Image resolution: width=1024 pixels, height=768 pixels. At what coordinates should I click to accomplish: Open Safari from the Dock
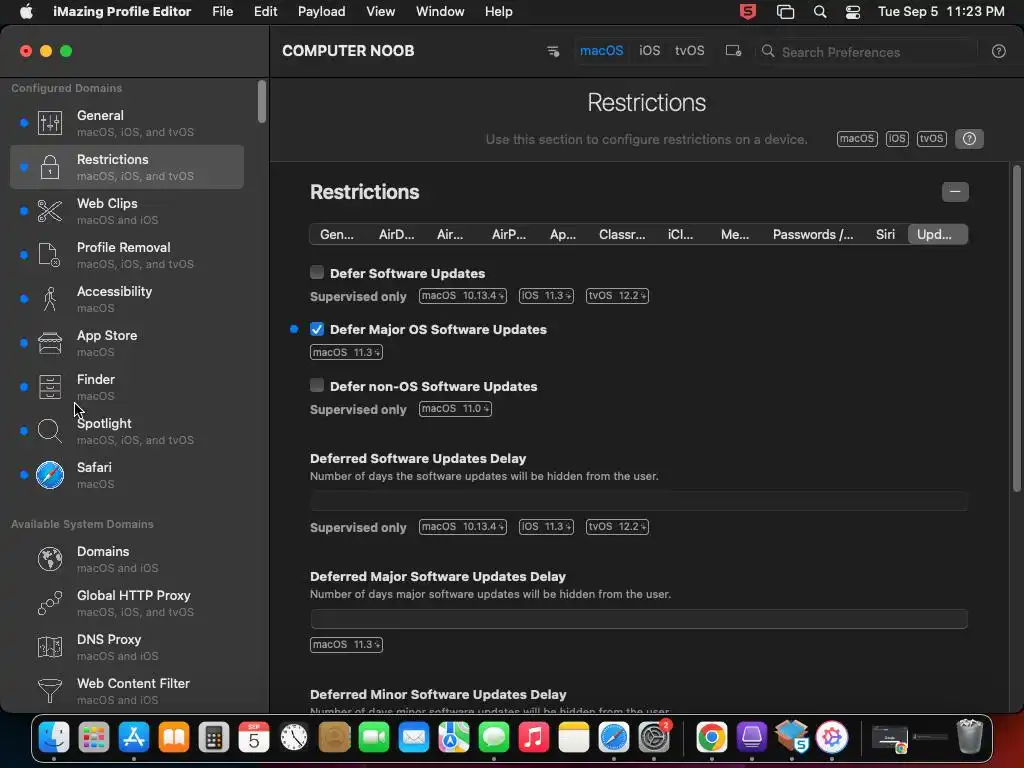tap(614, 737)
